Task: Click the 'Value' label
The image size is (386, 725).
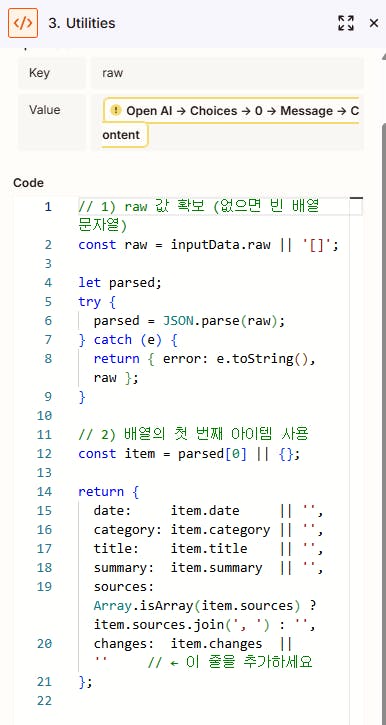Action: [x=44, y=110]
